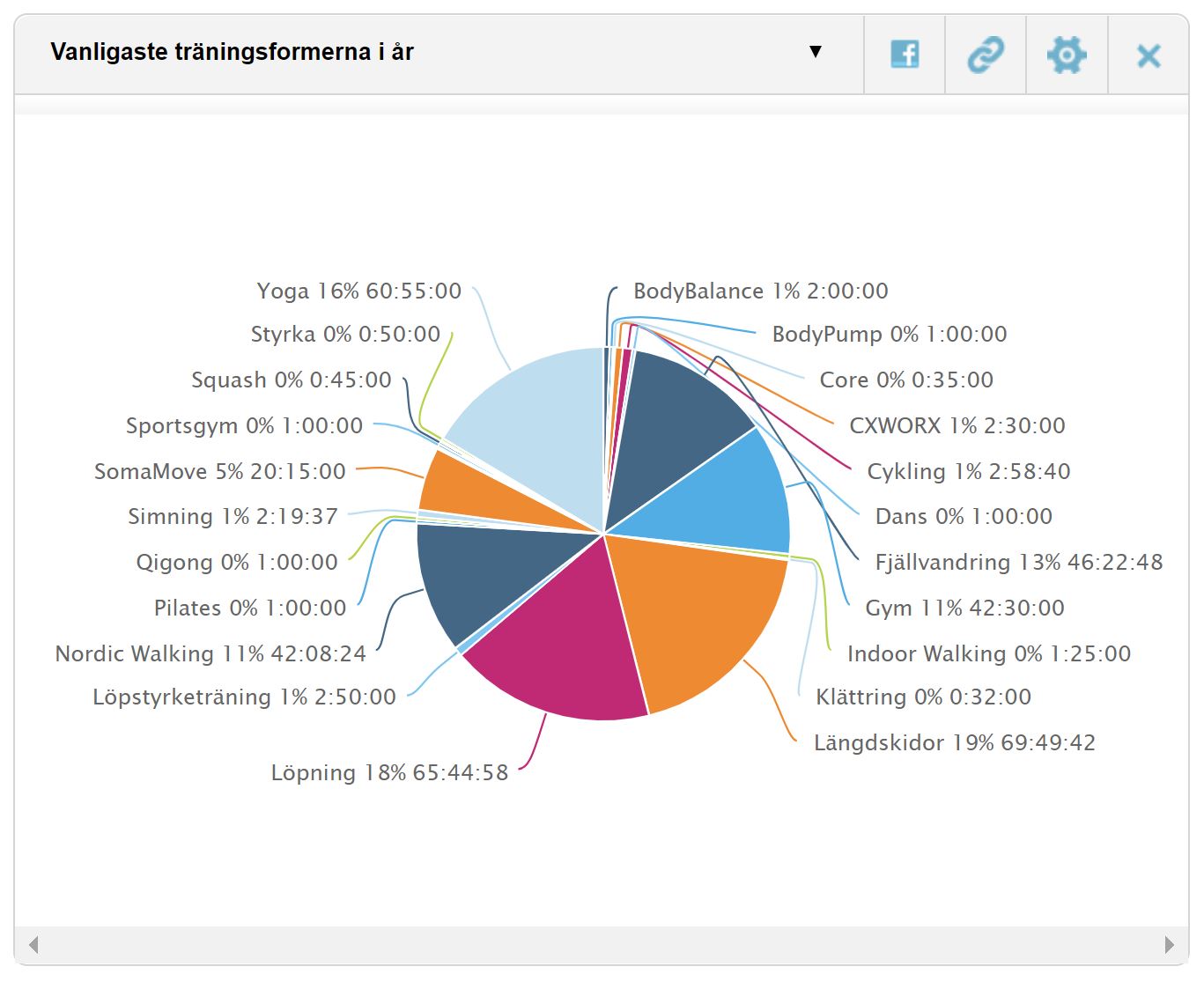
Task: Click the 'BodyBalance 1% 2:00:00' label
Action: (761, 291)
